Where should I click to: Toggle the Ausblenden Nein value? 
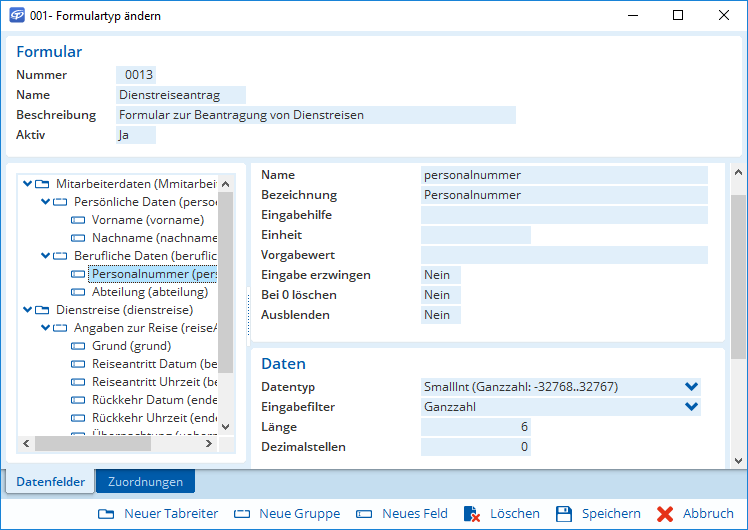click(440, 315)
